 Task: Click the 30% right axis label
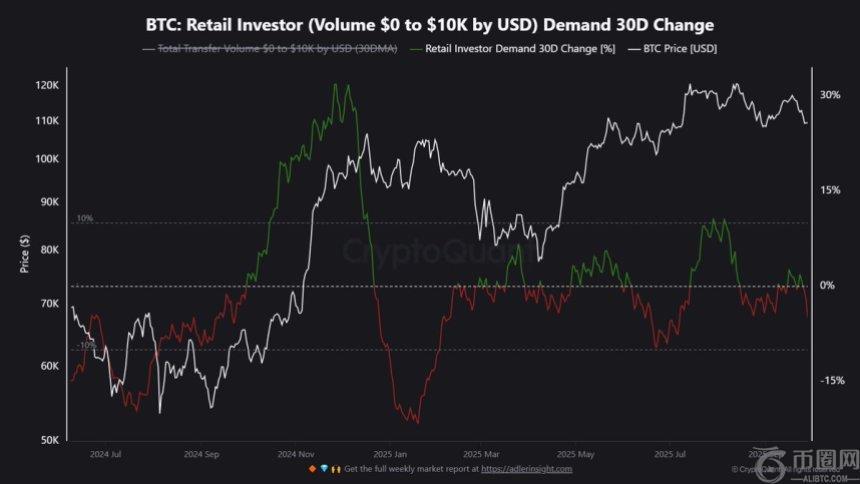pos(829,95)
